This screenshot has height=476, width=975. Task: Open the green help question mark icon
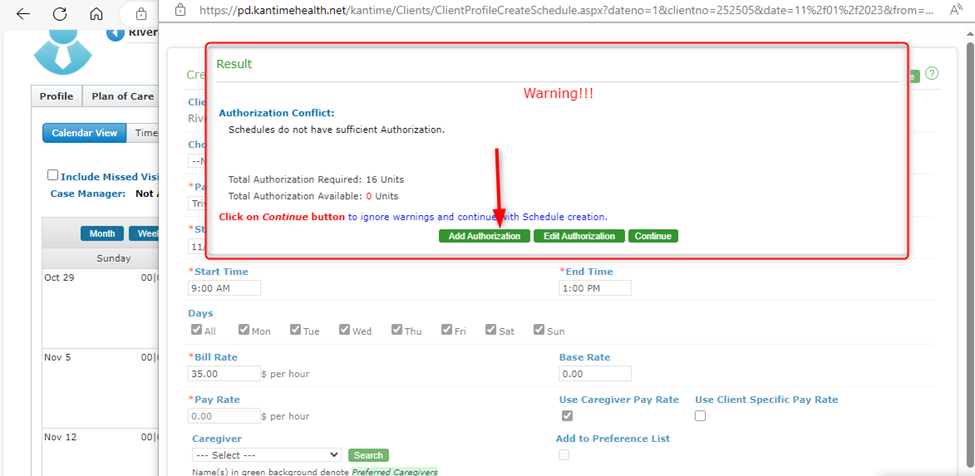point(931,74)
